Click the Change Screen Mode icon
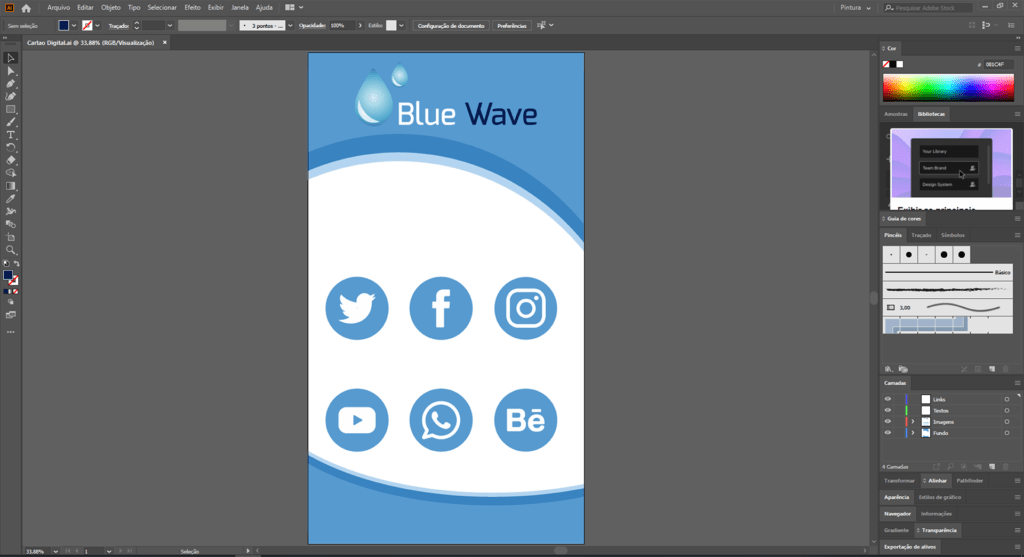The height and width of the screenshot is (557, 1024). (x=10, y=315)
